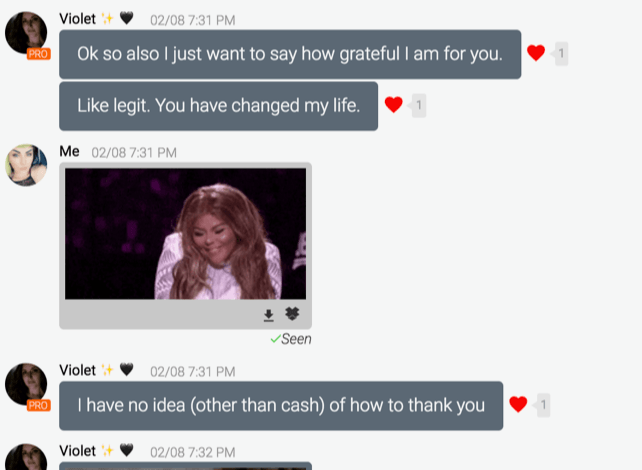The height and width of the screenshot is (470, 642).
Task: Select 'Ok so also I just want' message bubble
Action: point(290,54)
